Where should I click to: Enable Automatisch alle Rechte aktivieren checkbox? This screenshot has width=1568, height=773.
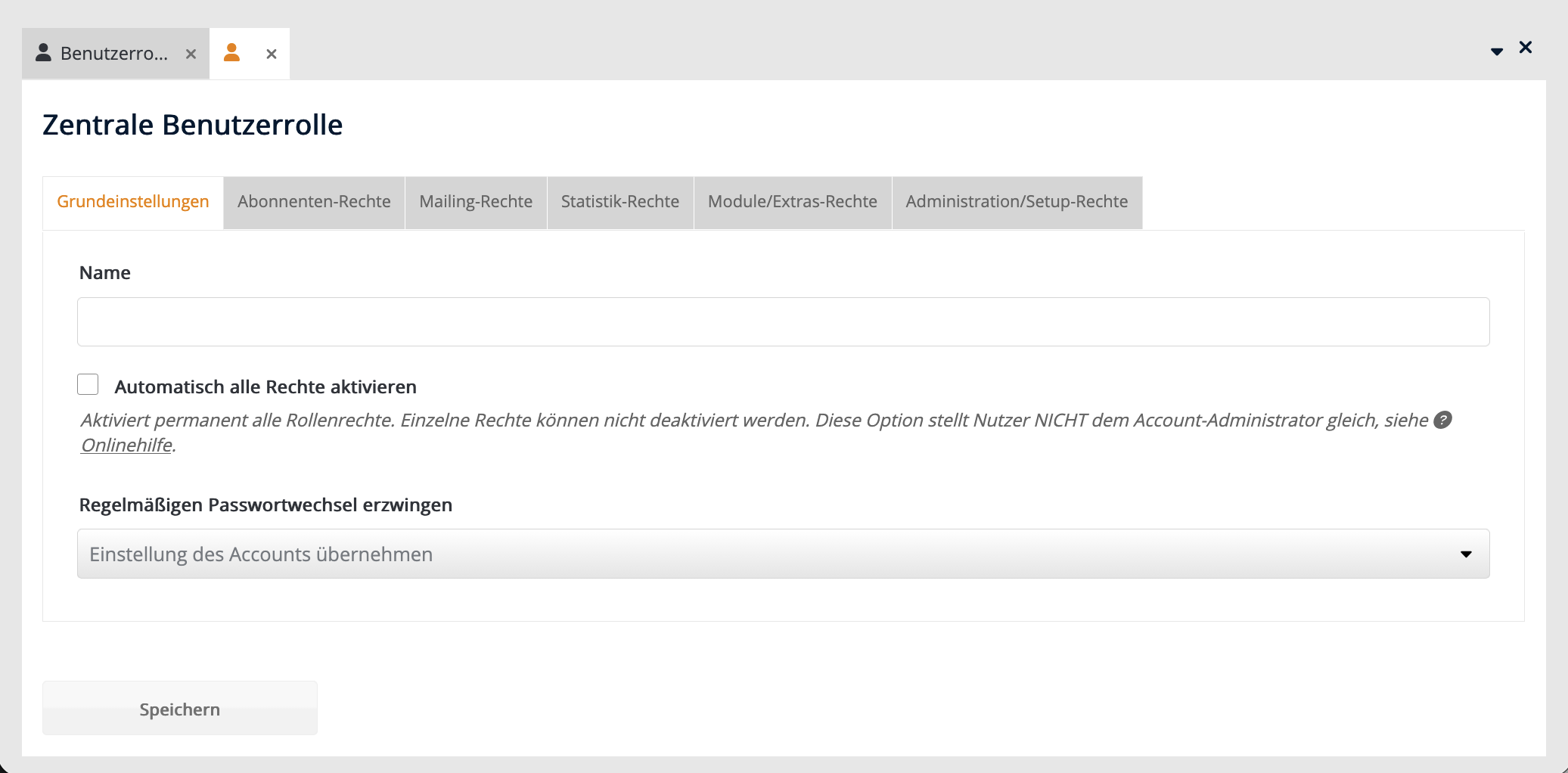pyautogui.click(x=88, y=385)
